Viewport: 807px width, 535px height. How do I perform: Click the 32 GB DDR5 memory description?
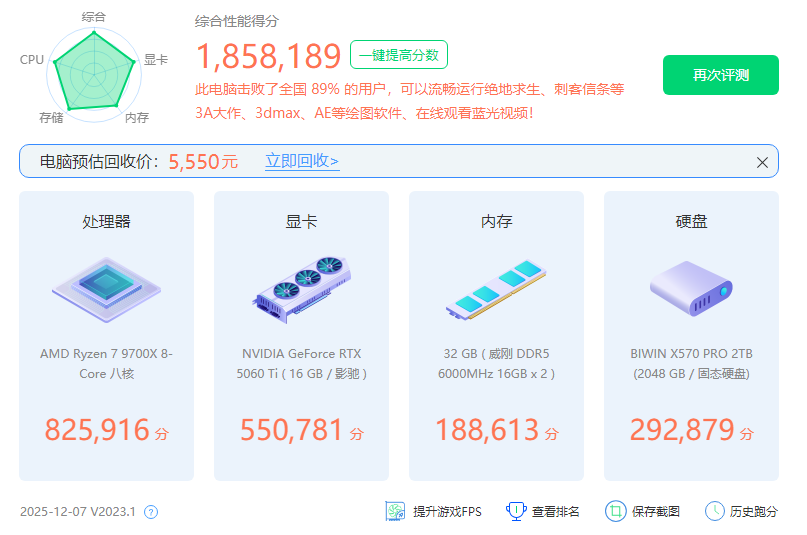pyautogui.click(x=496, y=364)
